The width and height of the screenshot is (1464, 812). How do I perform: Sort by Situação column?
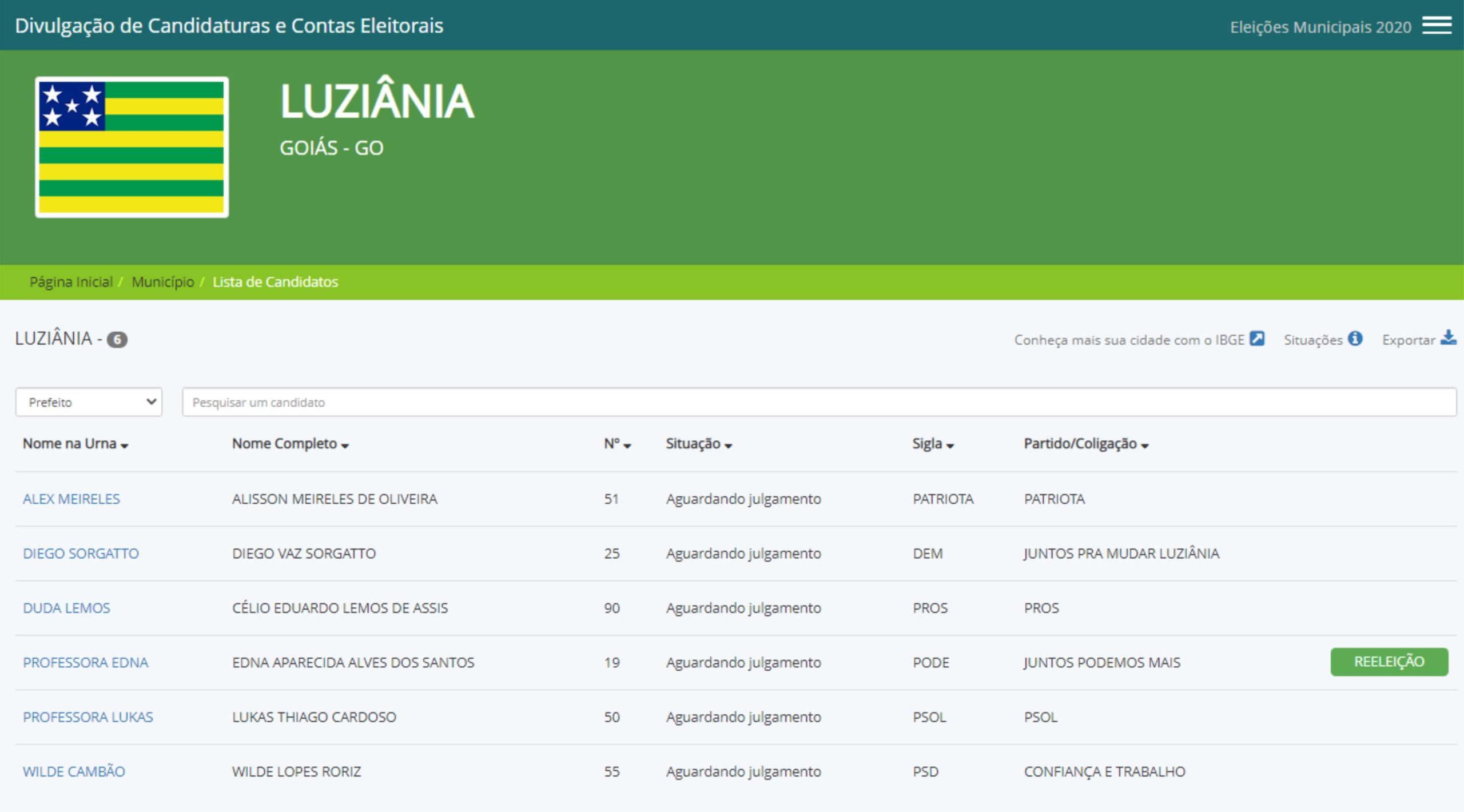(698, 444)
